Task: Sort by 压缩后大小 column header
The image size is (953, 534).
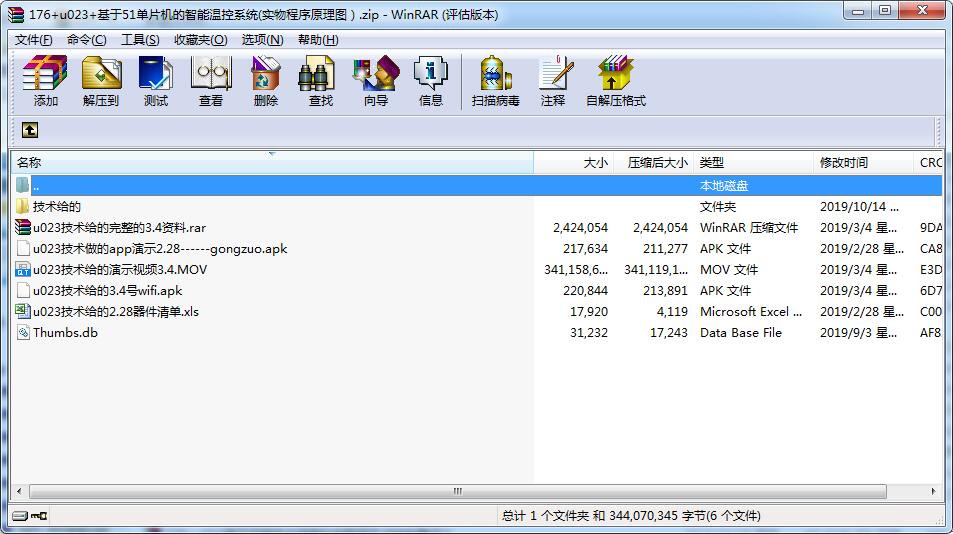Action: point(653,162)
